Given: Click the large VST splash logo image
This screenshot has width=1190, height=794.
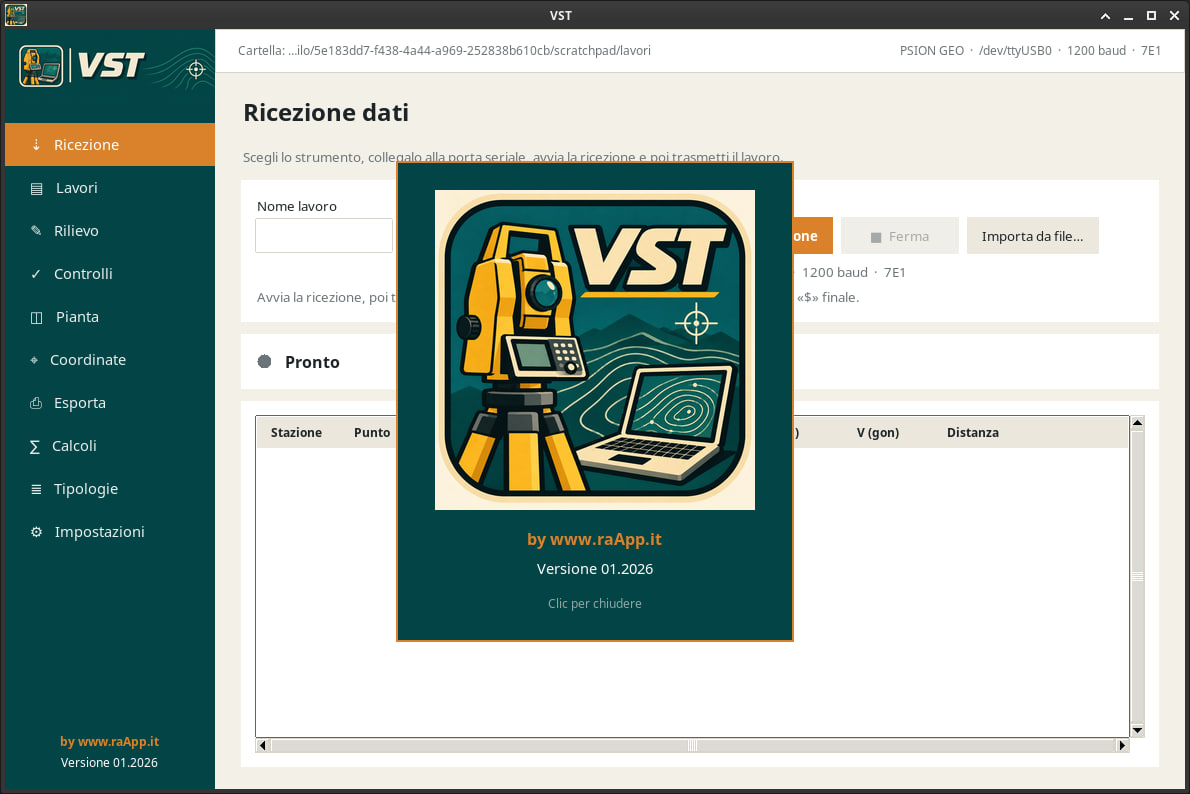Looking at the screenshot, I should (594, 349).
